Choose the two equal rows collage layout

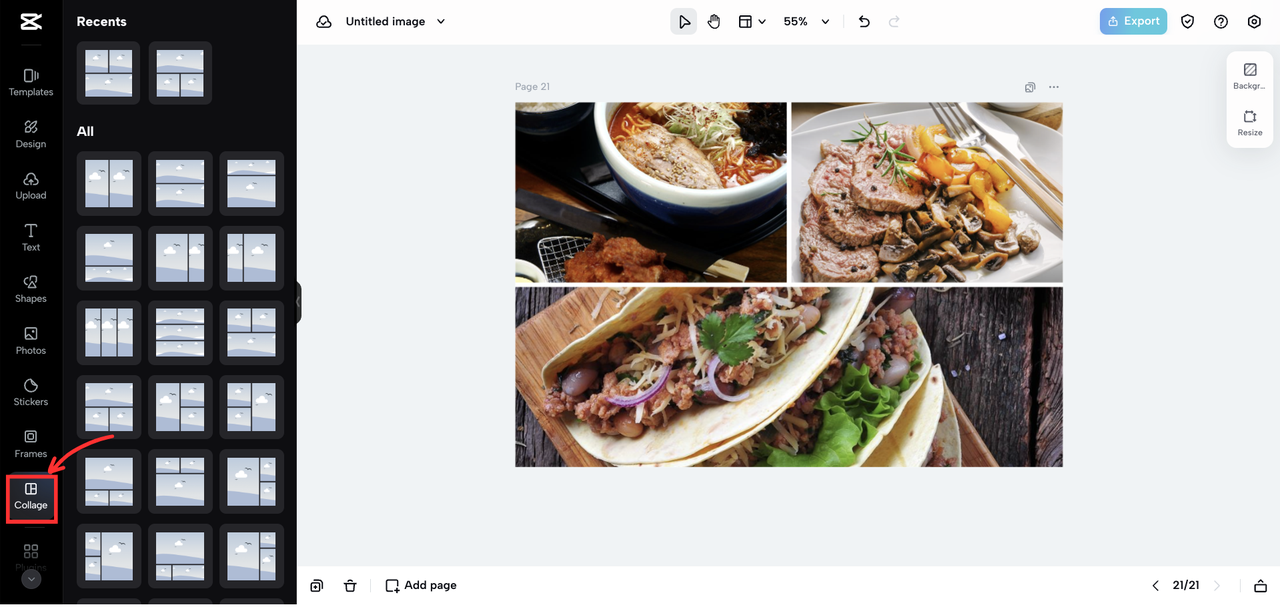coord(180,183)
